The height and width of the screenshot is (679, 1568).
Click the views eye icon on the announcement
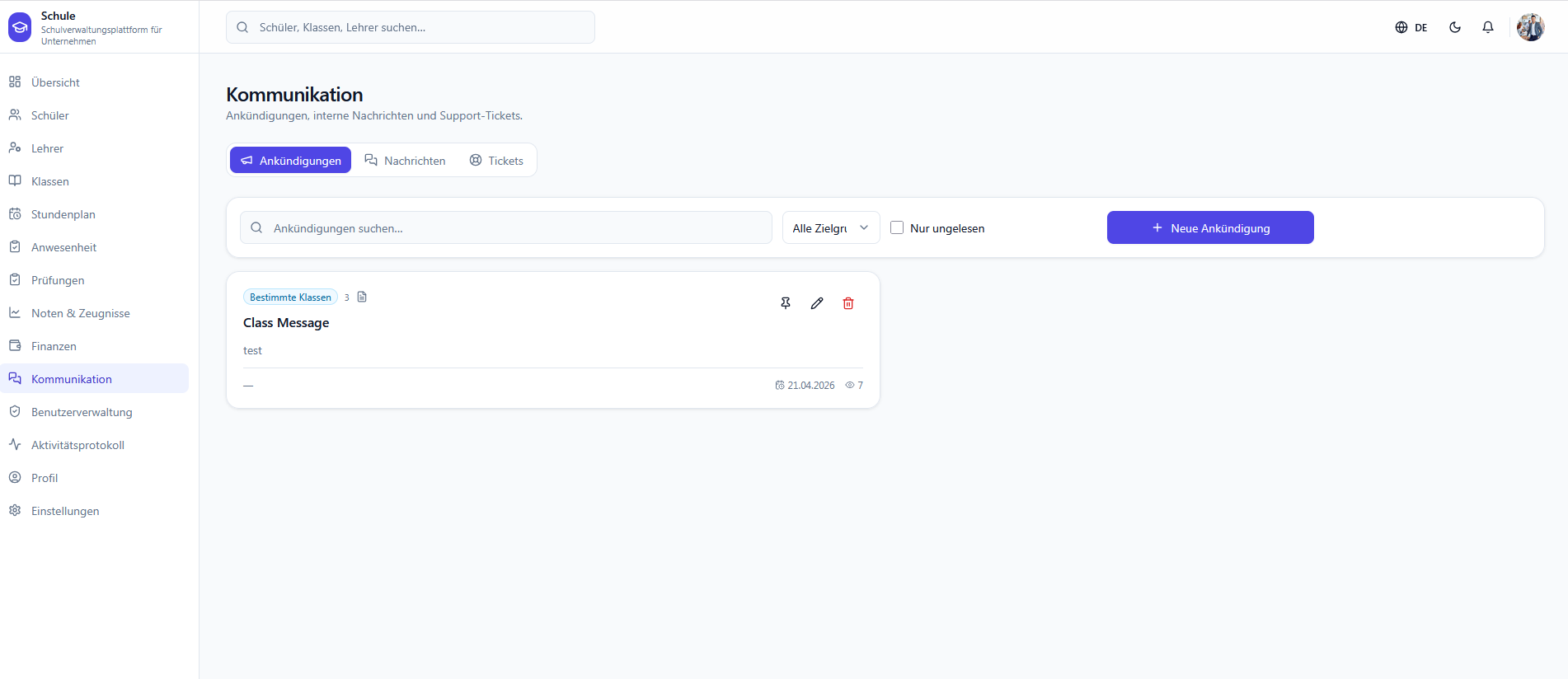pyautogui.click(x=850, y=385)
